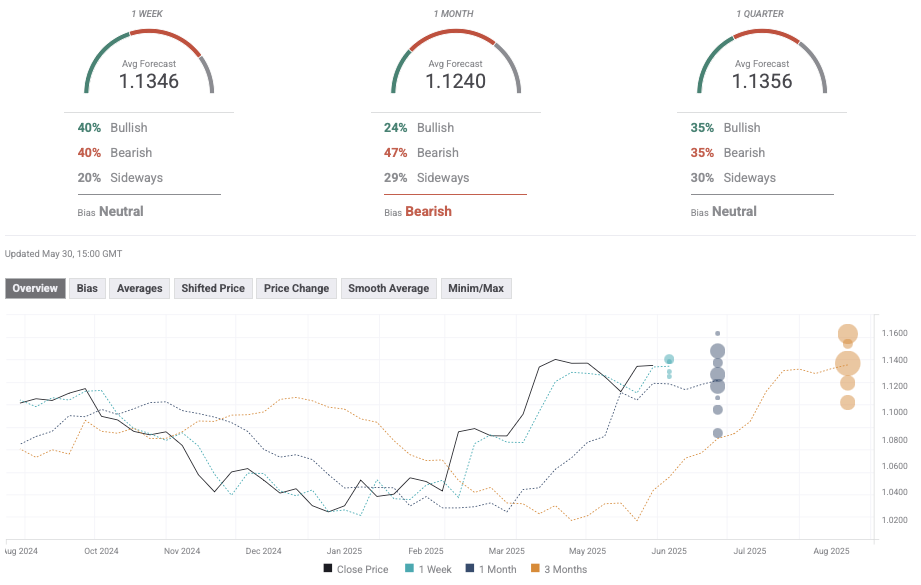The image size is (921, 585).
Task: Click the red Bearish bias label
Action: [x=428, y=211]
